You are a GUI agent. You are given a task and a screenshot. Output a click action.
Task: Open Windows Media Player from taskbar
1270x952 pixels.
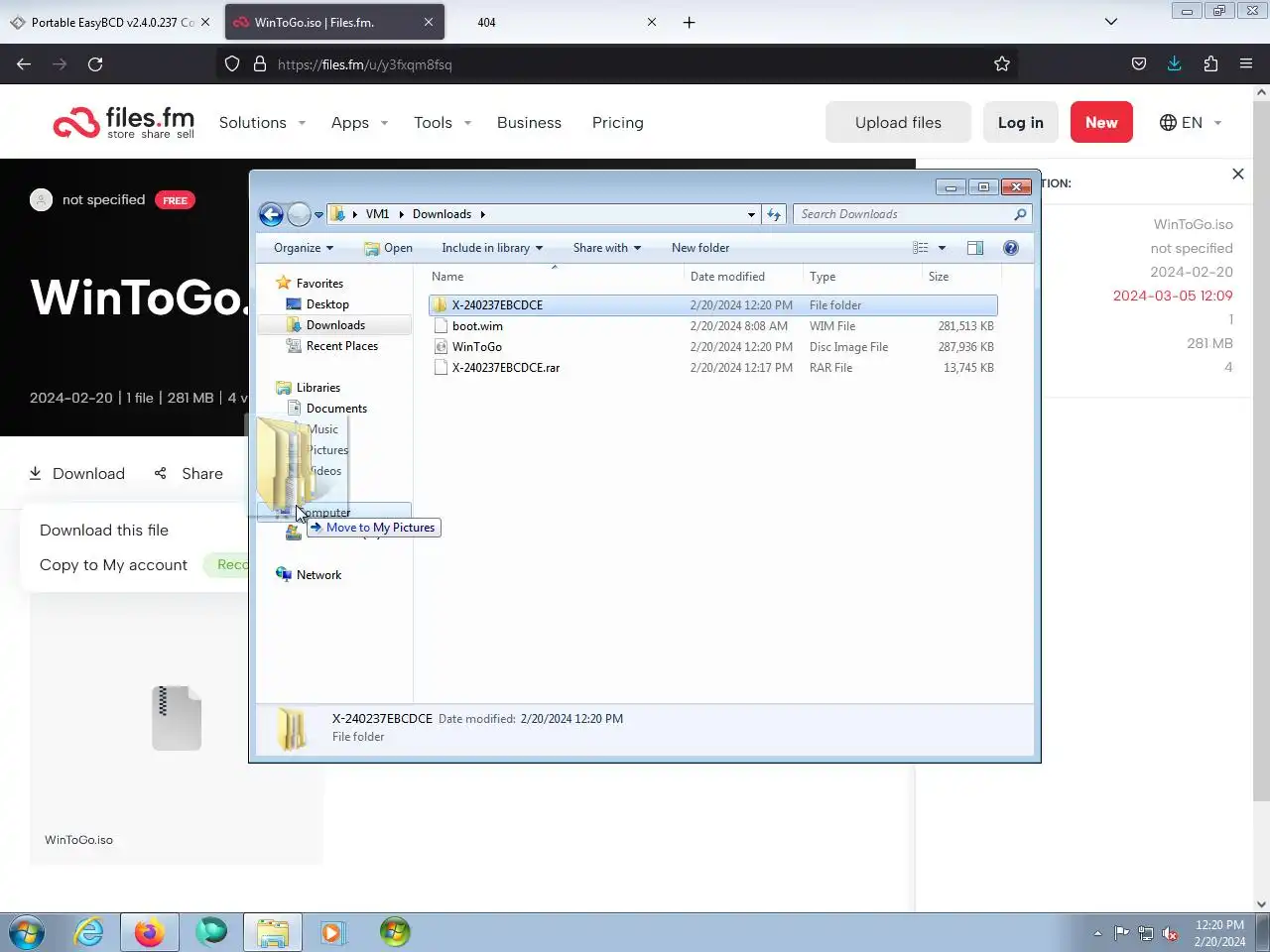click(332, 932)
